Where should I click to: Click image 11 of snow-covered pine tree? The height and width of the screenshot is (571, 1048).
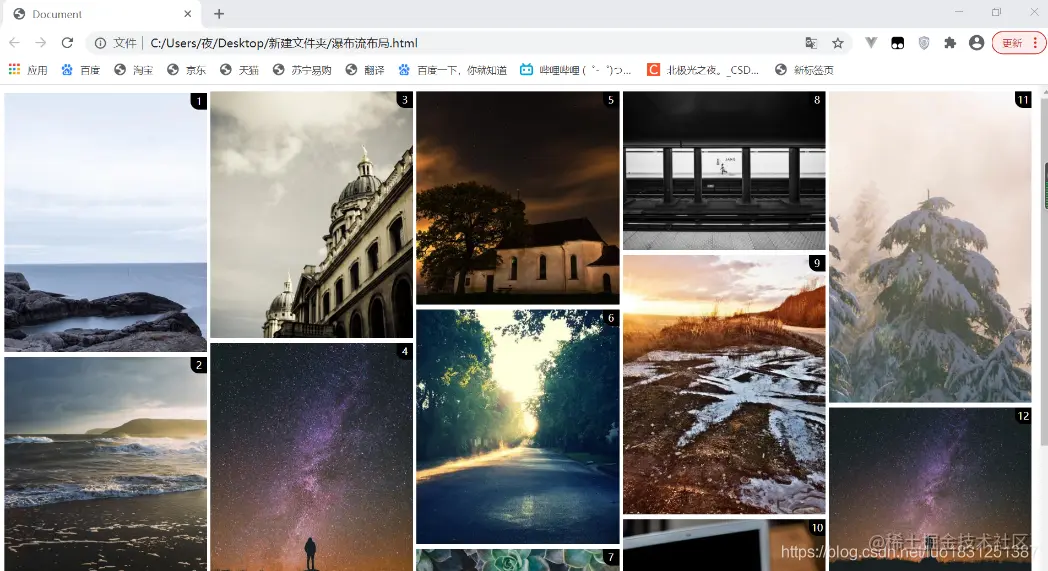pyautogui.click(x=930, y=247)
